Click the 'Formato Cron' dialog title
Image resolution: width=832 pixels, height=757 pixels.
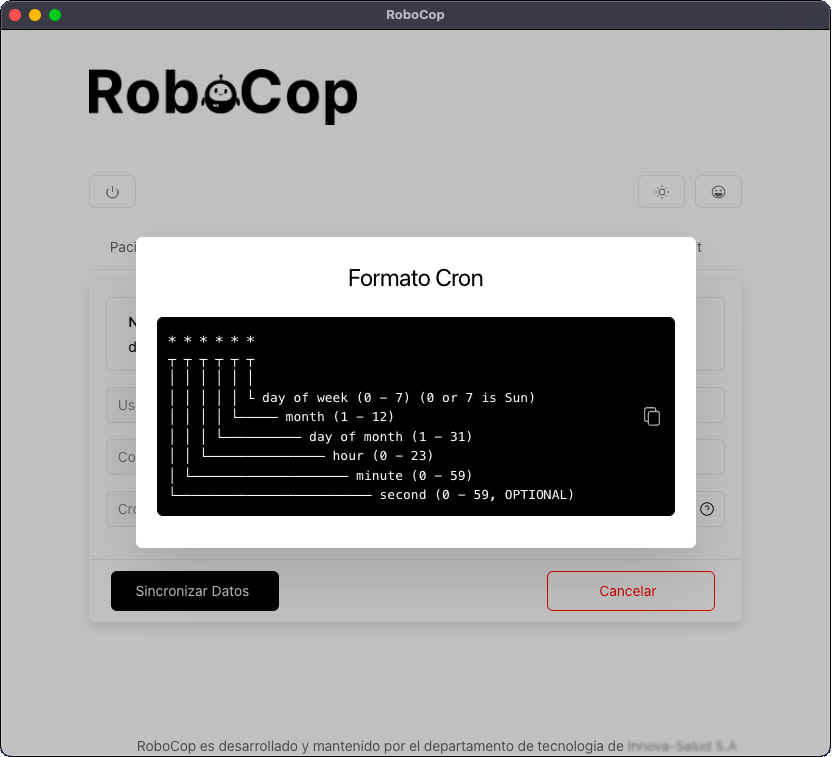pos(415,278)
